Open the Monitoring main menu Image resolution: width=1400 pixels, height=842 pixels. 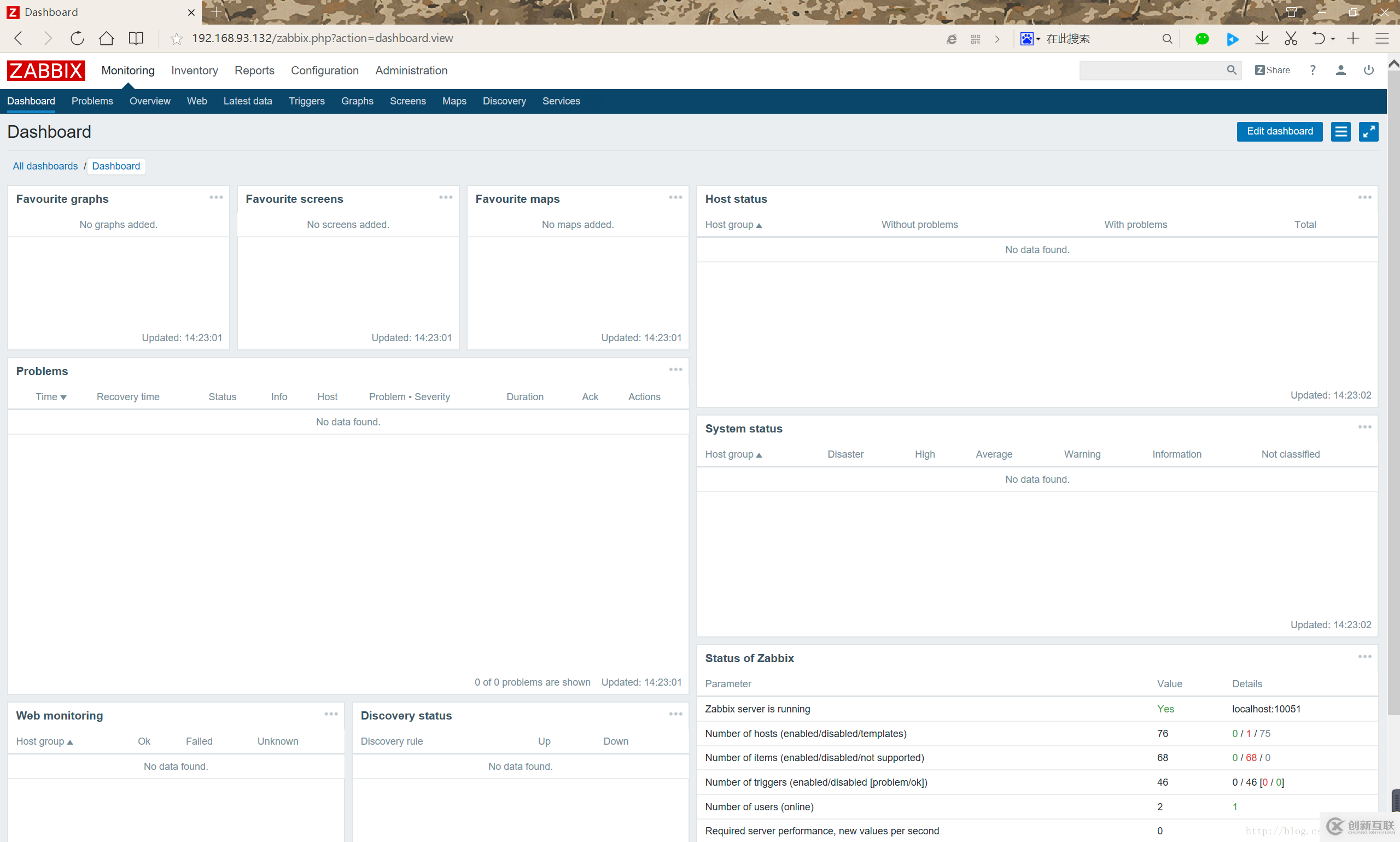click(127, 71)
